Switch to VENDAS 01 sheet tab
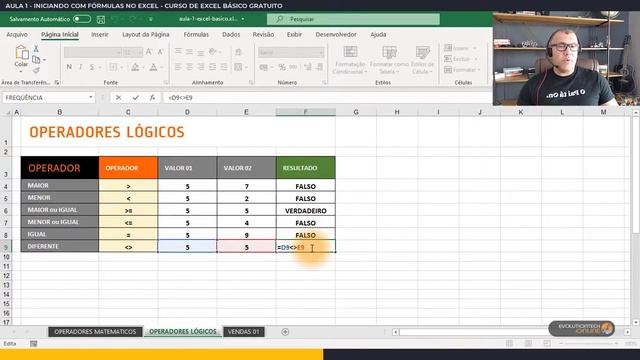Image resolution: width=640 pixels, height=360 pixels. pos(243,332)
